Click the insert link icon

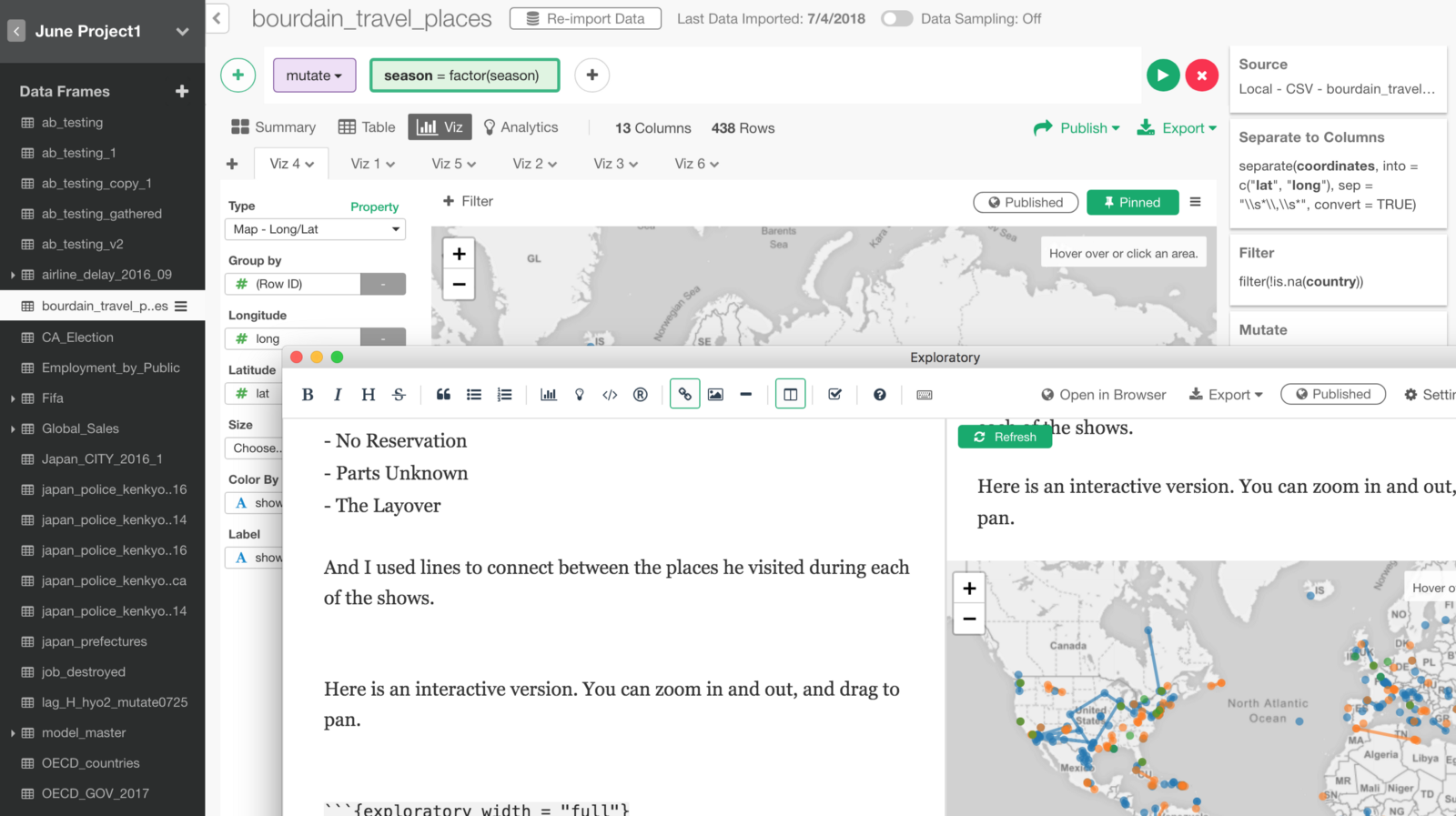pyautogui.click(x=684, y=395)
